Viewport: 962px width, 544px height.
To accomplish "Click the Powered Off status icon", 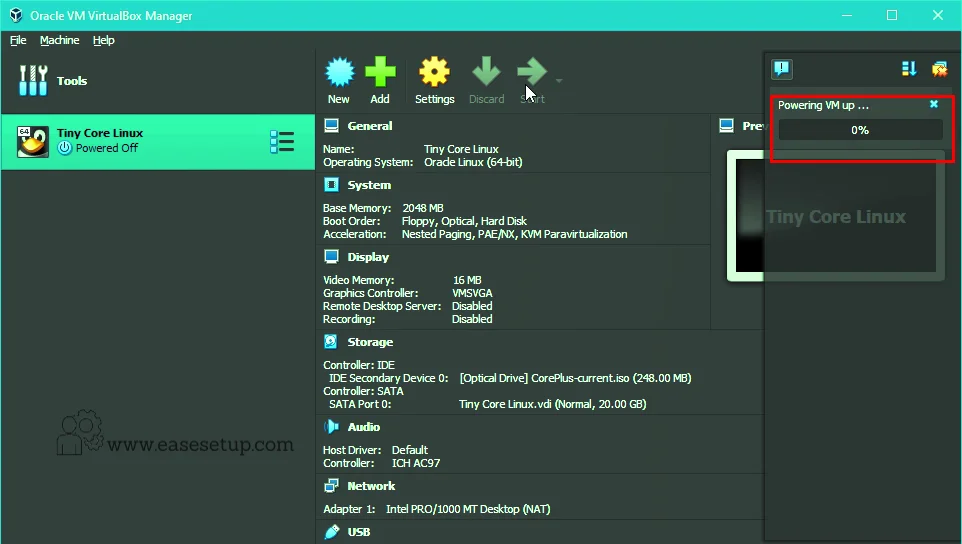I will [64, 148].
